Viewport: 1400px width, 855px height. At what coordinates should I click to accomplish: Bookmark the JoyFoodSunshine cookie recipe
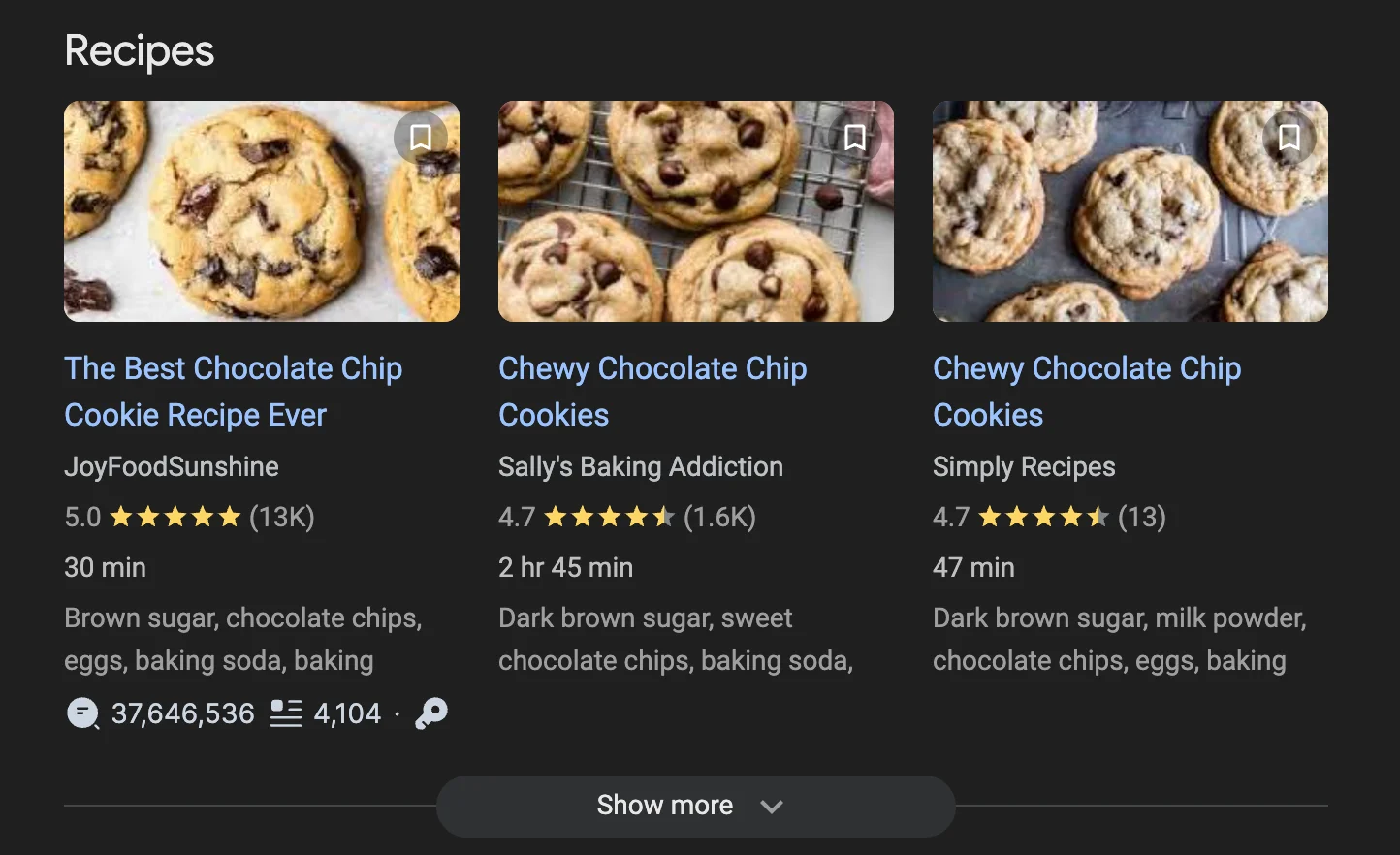coord(421,138)
